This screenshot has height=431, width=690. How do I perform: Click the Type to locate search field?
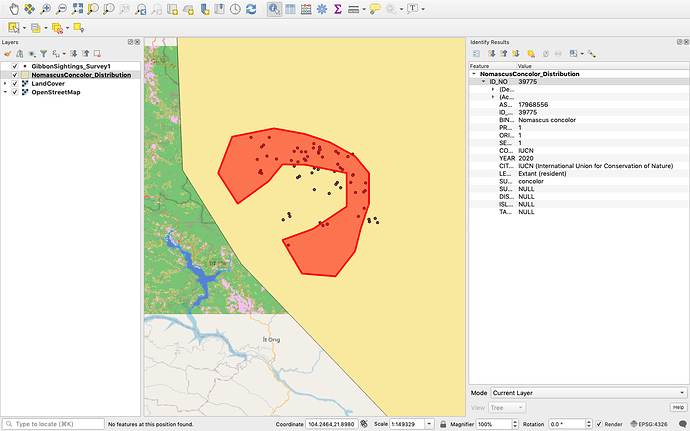tap(53, 424)
